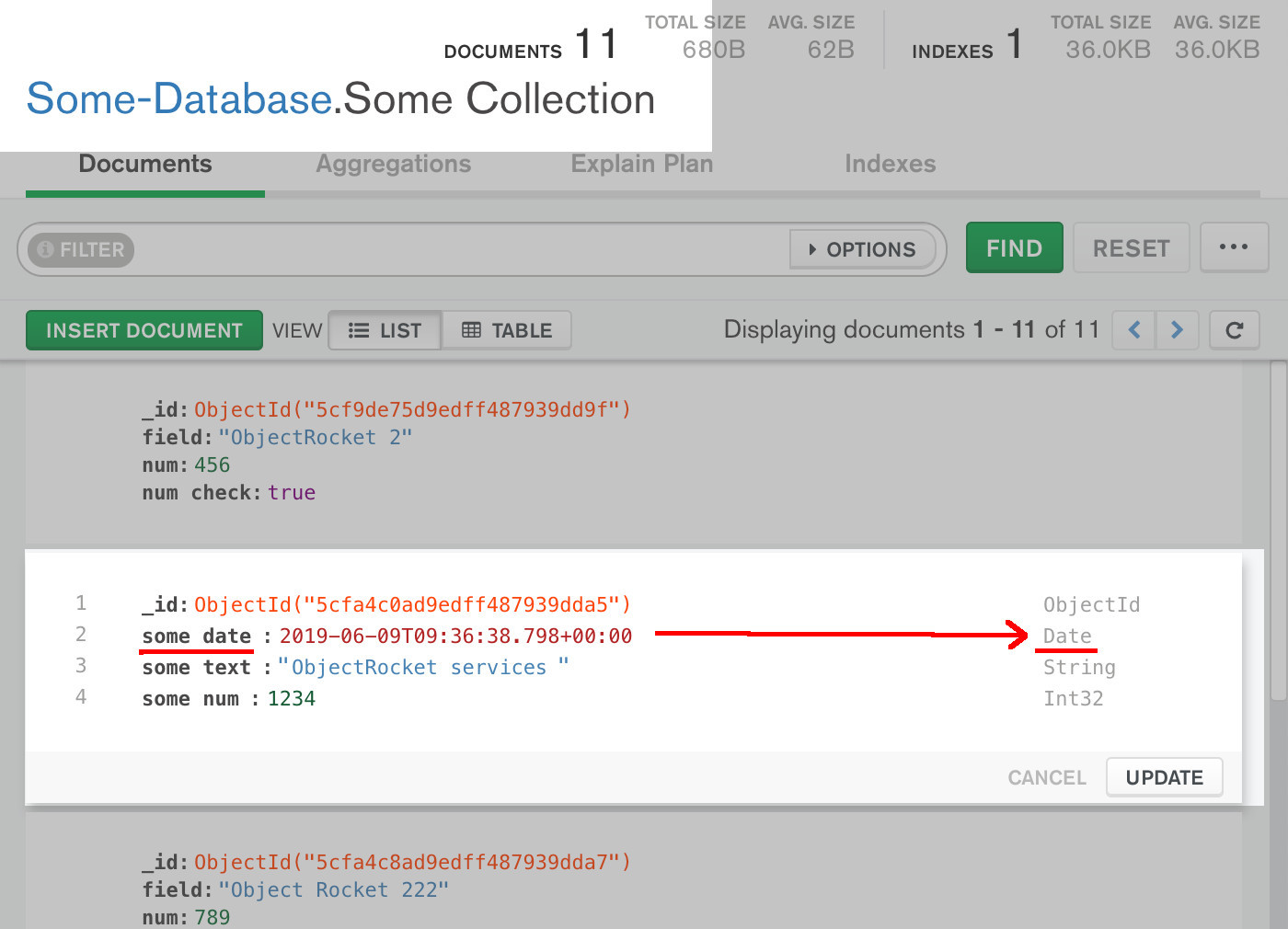Open the Int32 type dropdown for 'some num'
This screenshot has width=1288, height=929.
click(1073, 698)
